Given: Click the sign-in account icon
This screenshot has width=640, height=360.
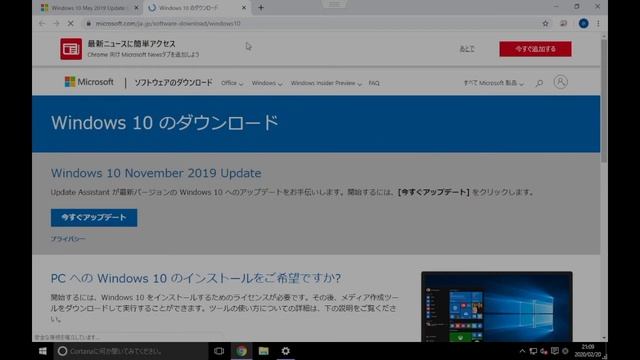Looking at the screenshot, I should tap(560, 82).
